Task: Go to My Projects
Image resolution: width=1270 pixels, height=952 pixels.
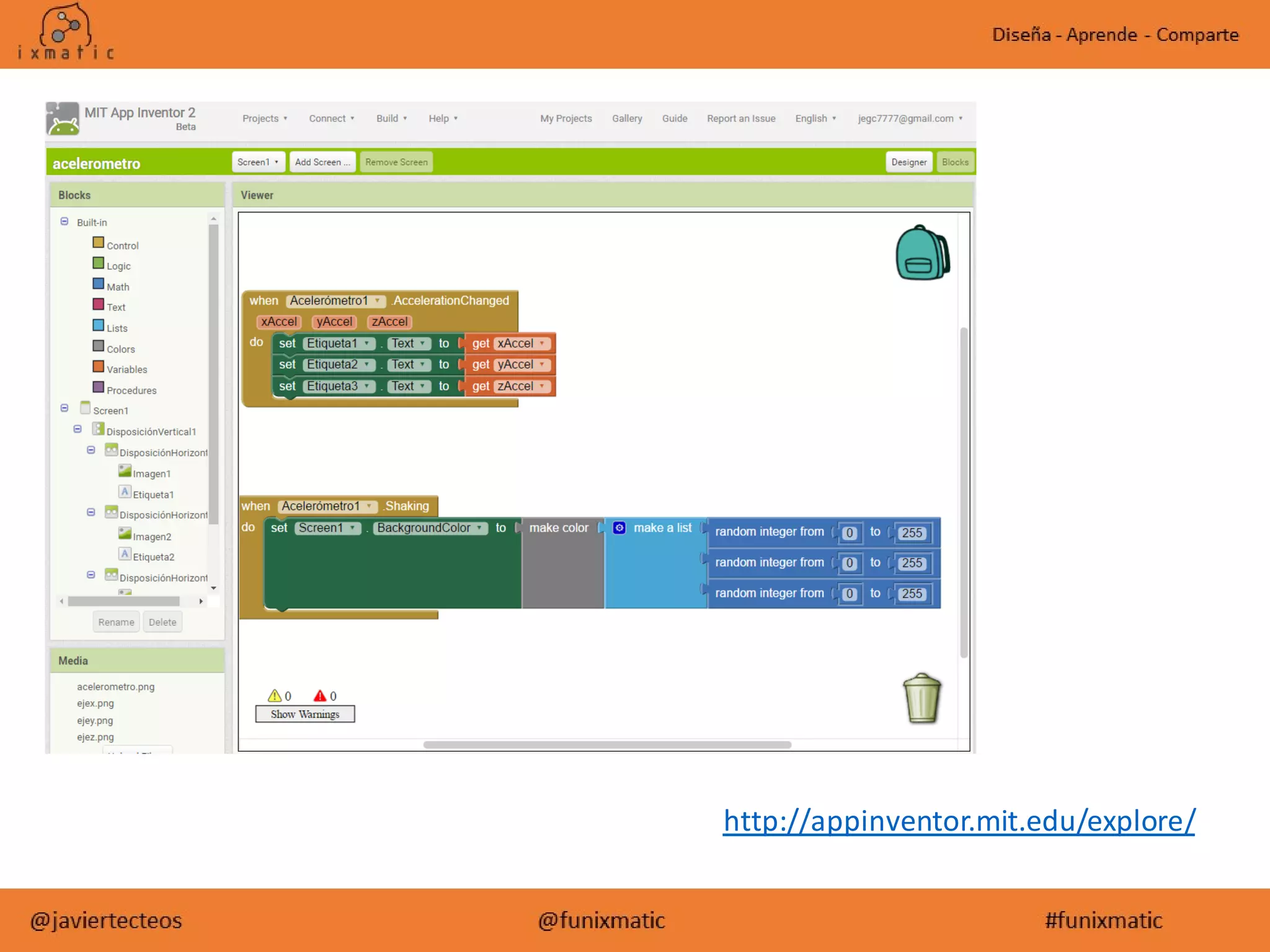Action: (x=566, y=118)
